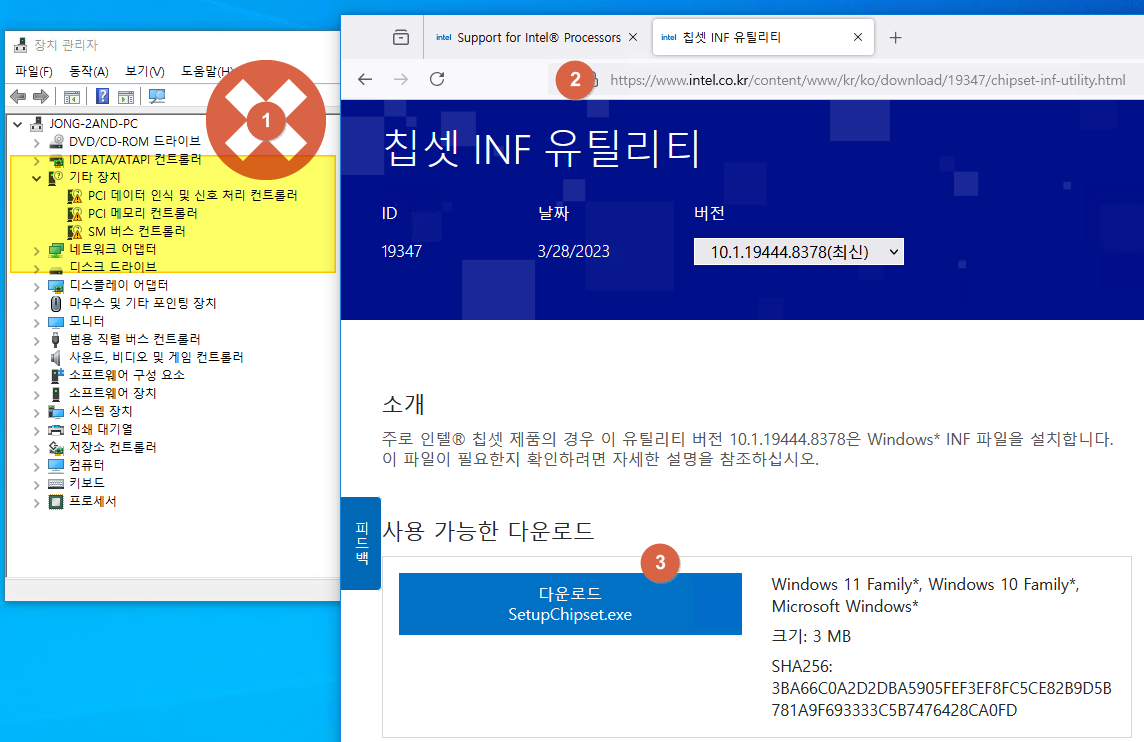1144x742 pixels.
Task: Reload the Intel page with refresh icon
Action: tap(437, 79)
